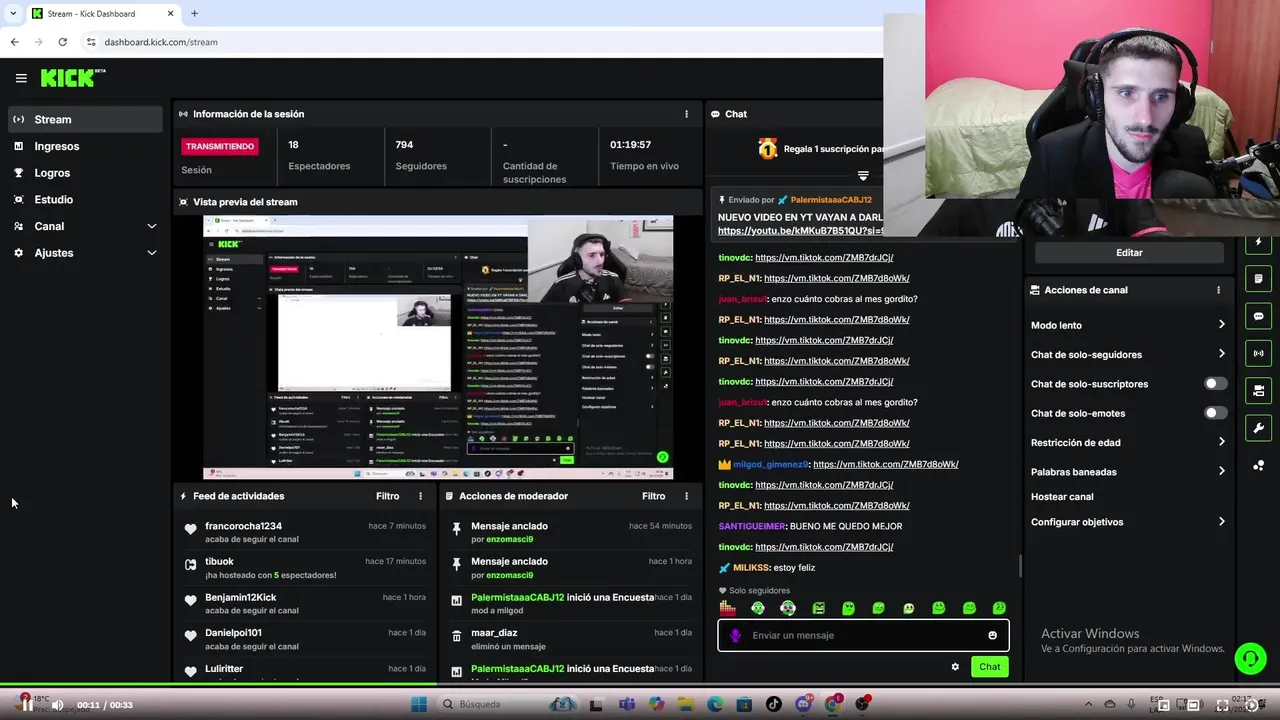Toggle Chat de solo-emotes switch
This screenshot has height=720, width=1280.
[x=1215, y=413]
